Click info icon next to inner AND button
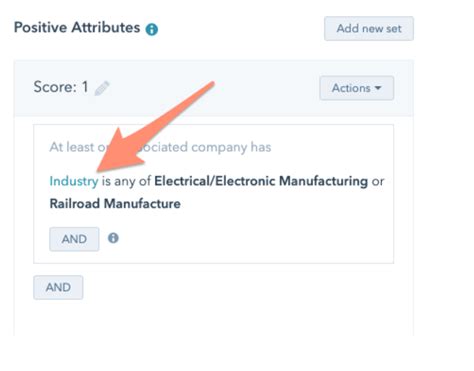Image resolution: width=474 pixels, height=371 pixels. pyautogui.click(x=113, y=238)
